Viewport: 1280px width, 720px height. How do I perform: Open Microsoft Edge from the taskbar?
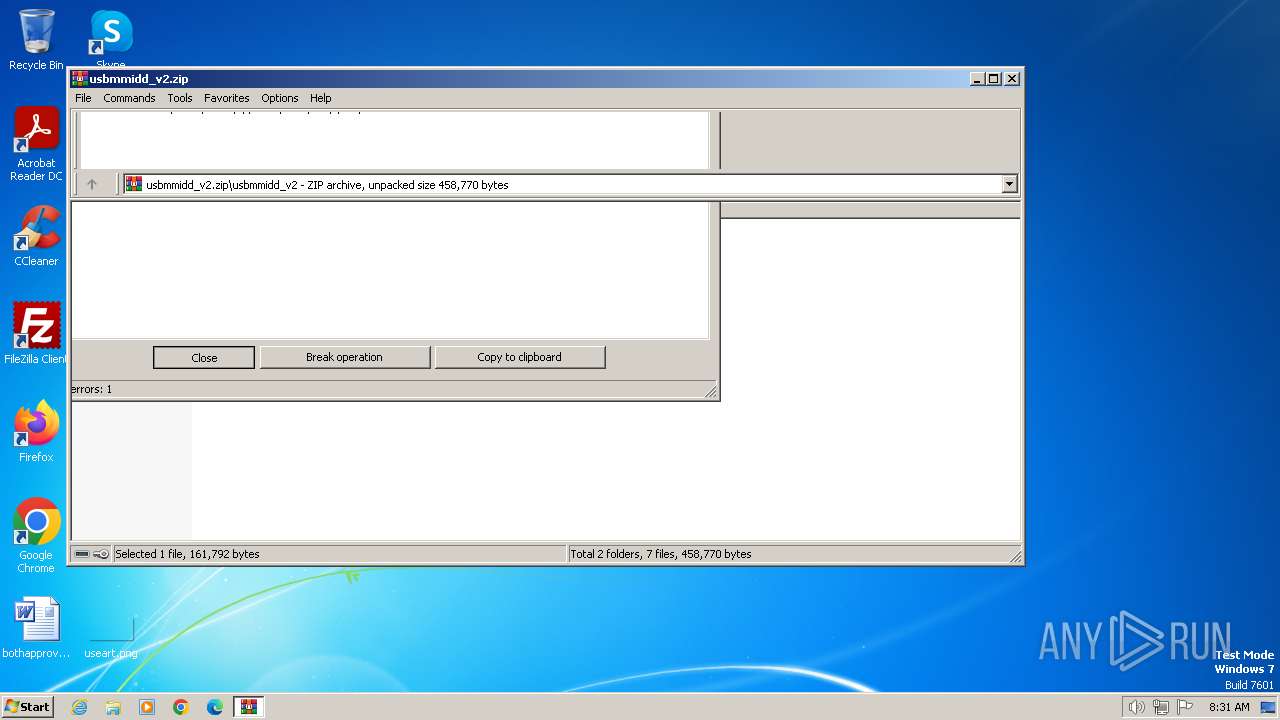215,707
